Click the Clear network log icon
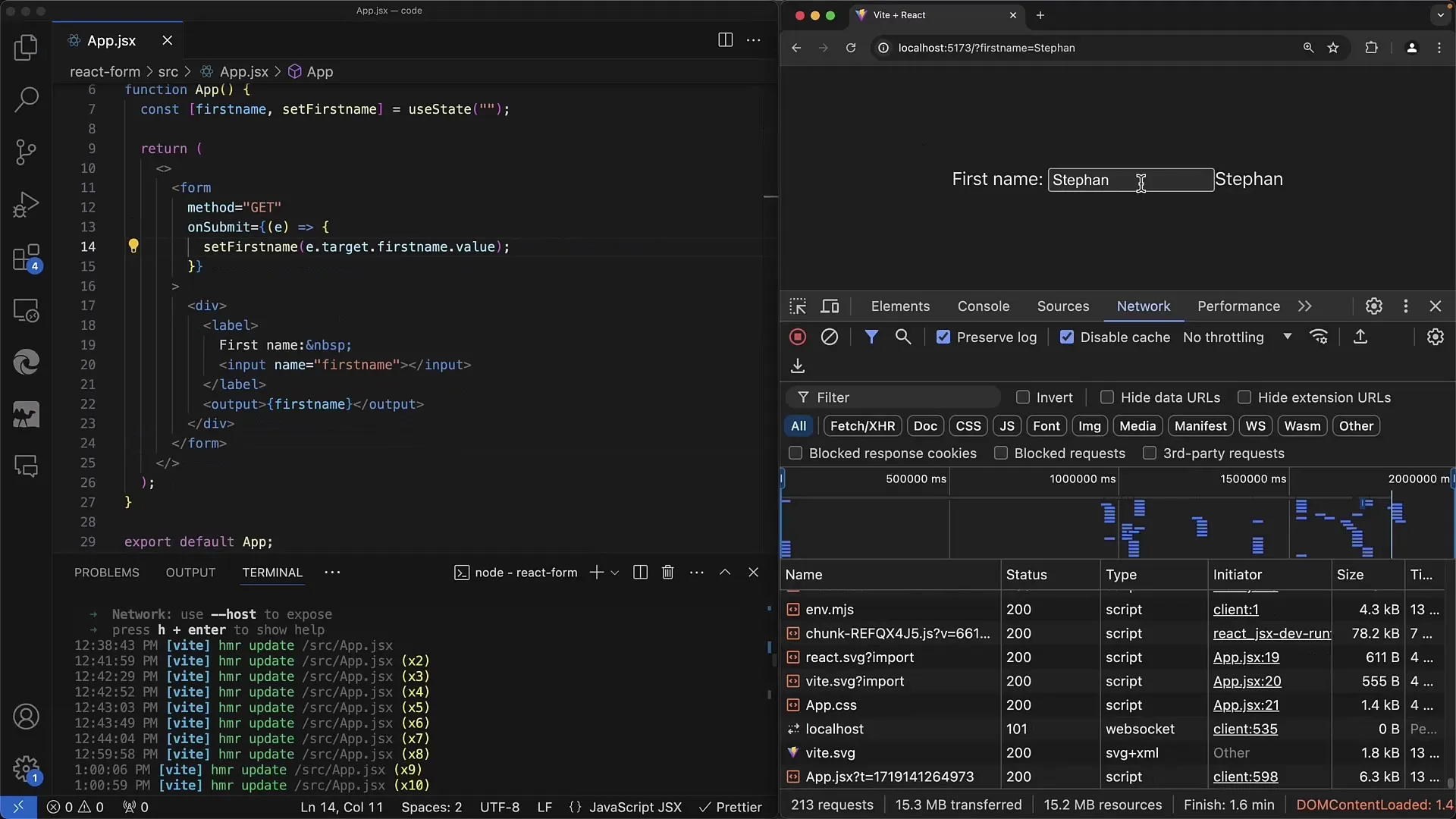 click(829, 337)
